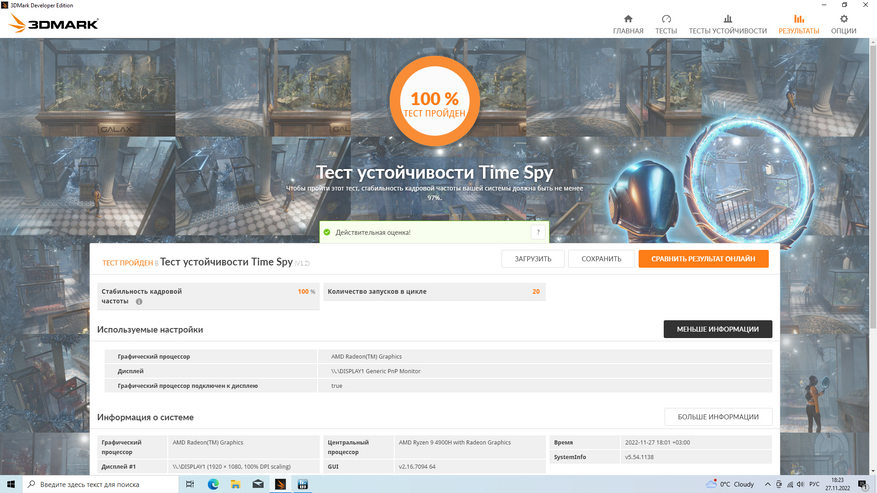Image resolution: width=877 pixels, height=493 pixels.
Task: Click the frame rate stability 100 % value
Action: [306, 292]
